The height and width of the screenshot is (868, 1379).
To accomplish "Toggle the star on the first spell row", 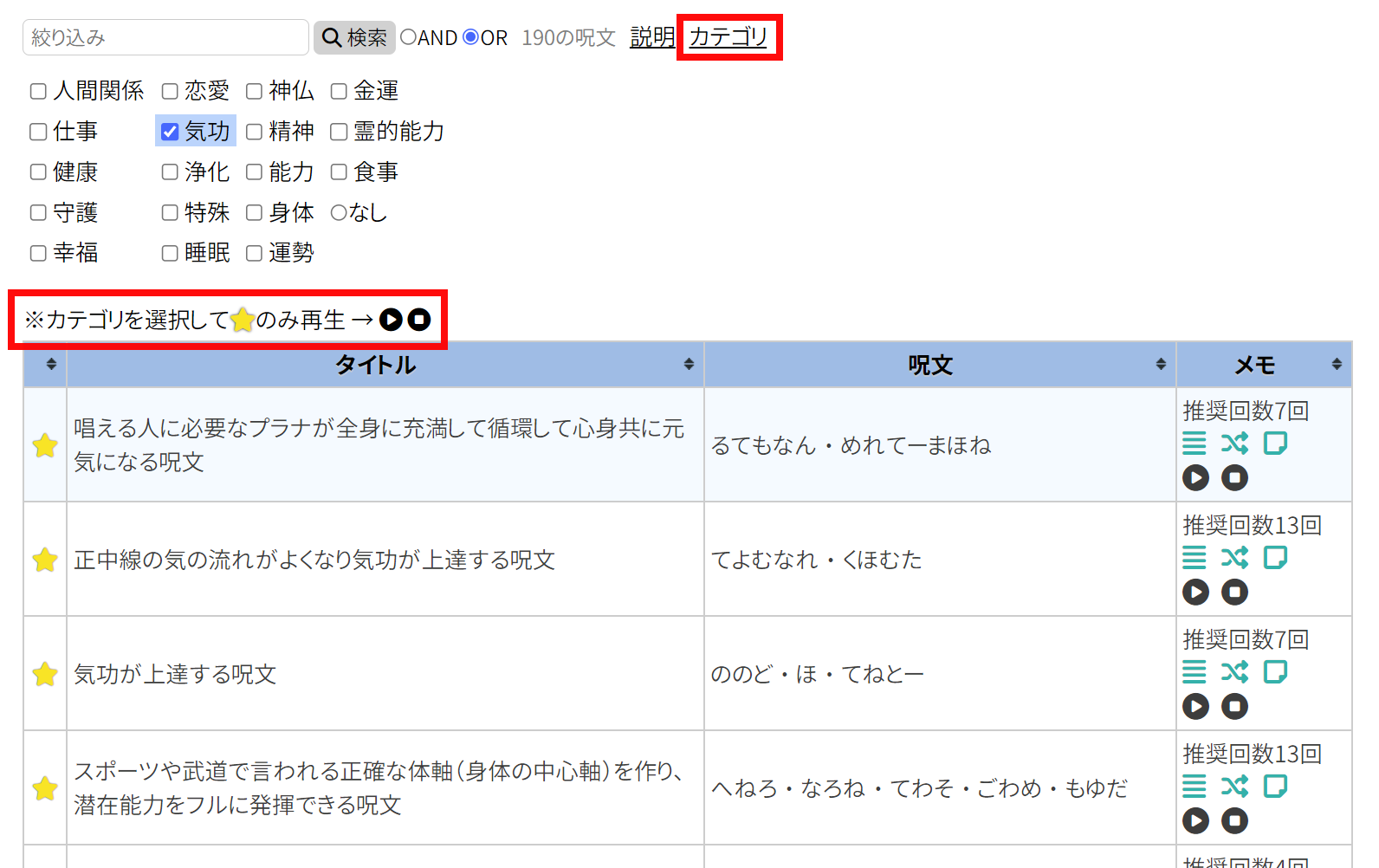I will [x=45, y=445].
